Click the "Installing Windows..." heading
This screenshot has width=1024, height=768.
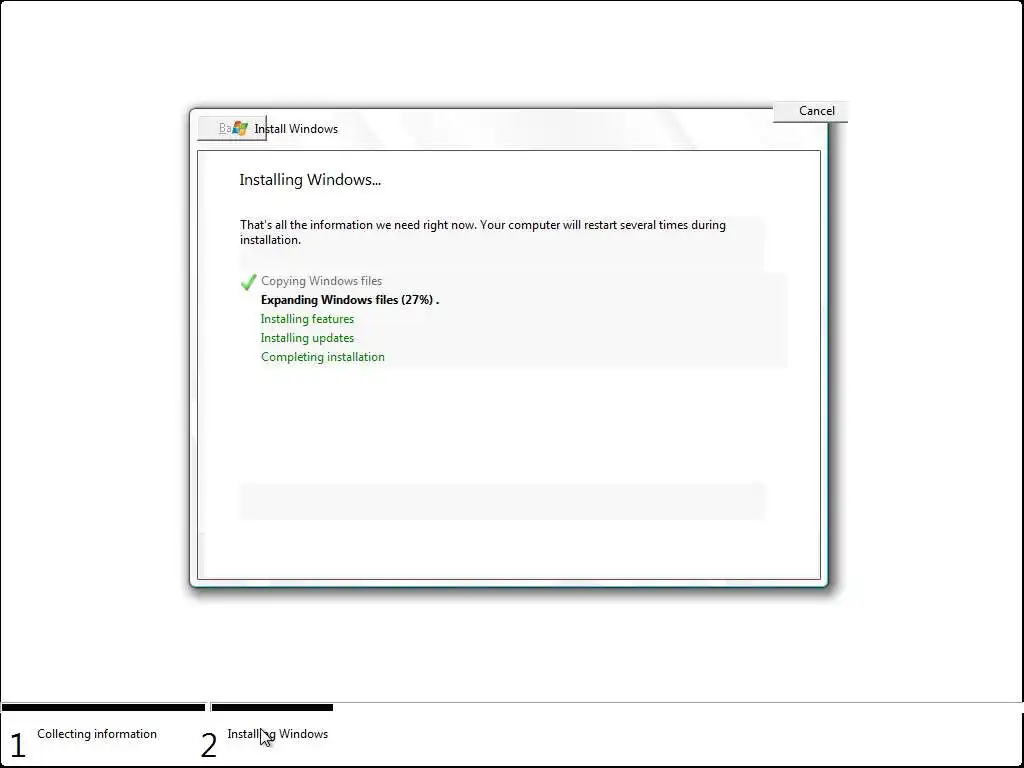click(x=310, y=180)
